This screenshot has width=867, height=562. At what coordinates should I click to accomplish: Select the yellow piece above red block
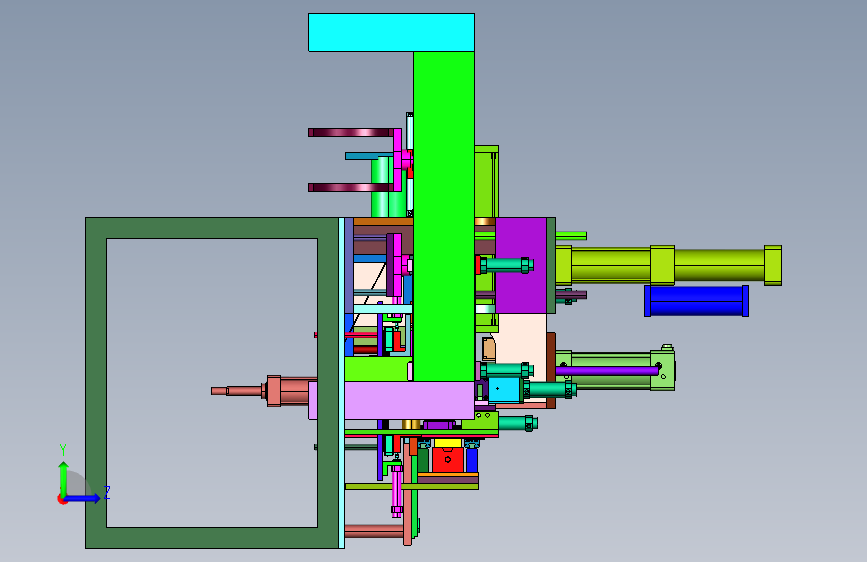coord(448,443)
